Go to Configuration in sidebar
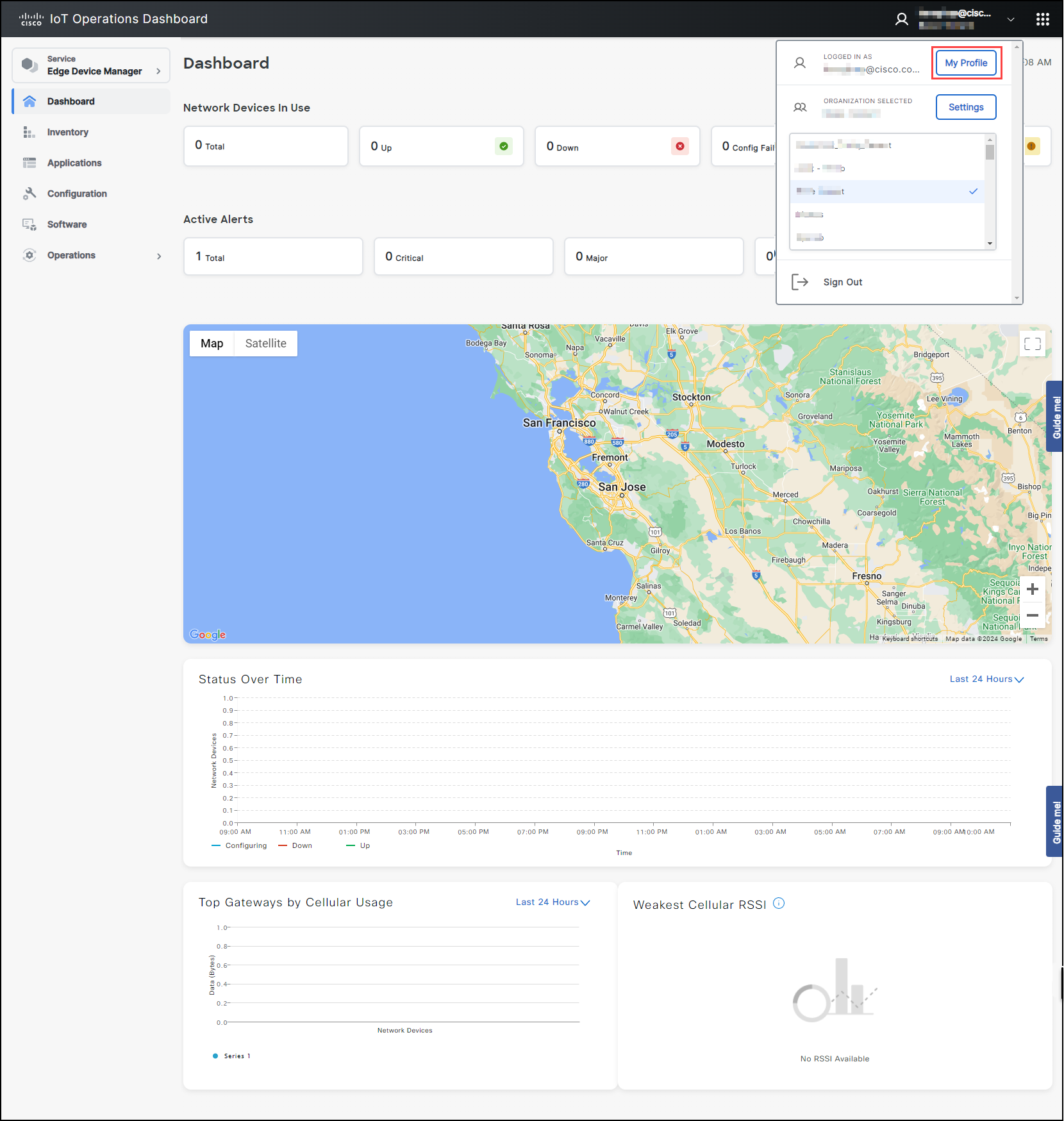 click(77, 194)
